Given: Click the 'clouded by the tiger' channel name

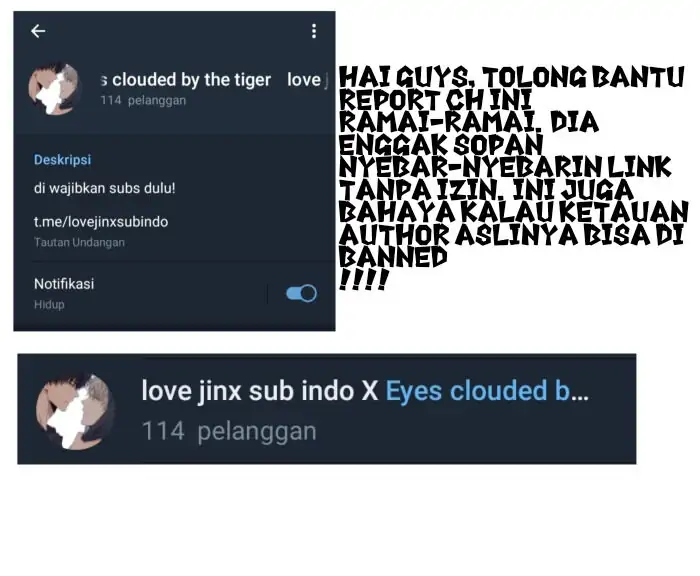Looking at the screenshot, I should pyautogui.click(x=186, y=80).
